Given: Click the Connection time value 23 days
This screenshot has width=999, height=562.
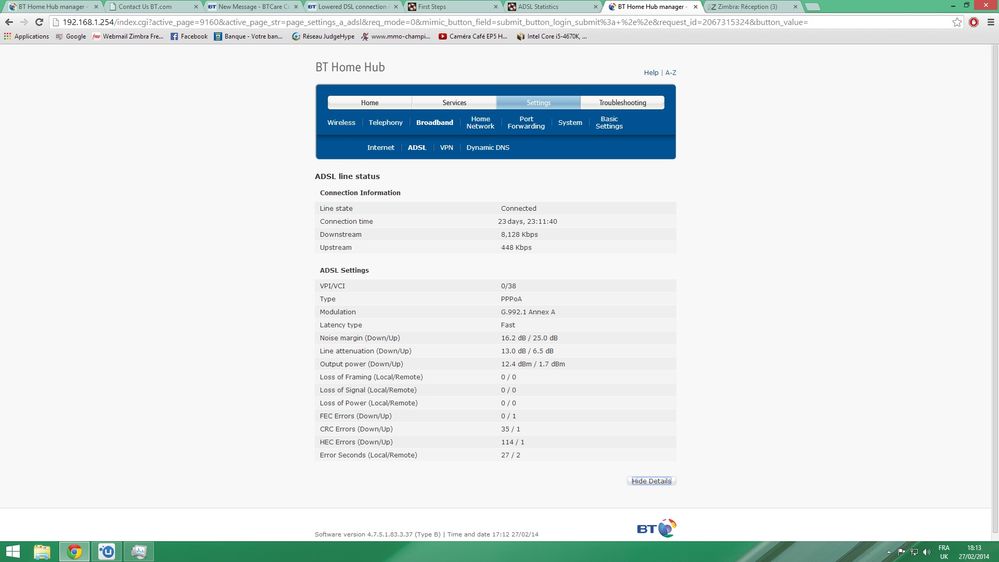Looking at the screenshot, I should point(528,222).
